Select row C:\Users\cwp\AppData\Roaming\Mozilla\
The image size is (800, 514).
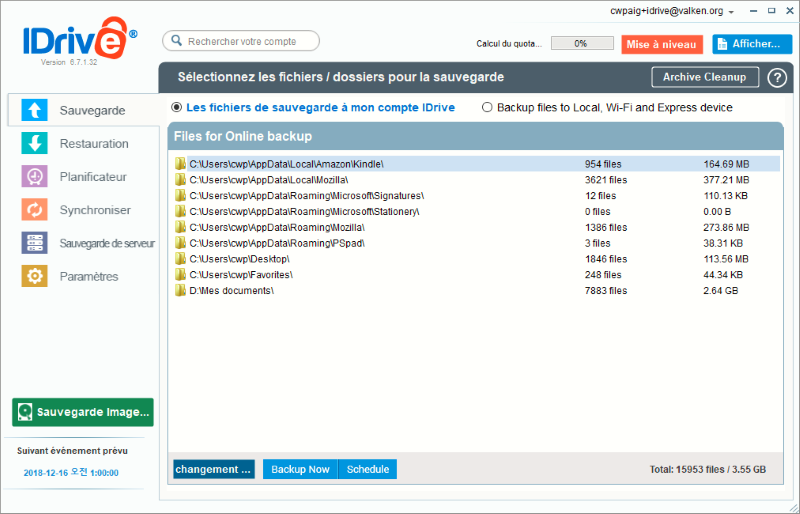click(x=477, y=227)
